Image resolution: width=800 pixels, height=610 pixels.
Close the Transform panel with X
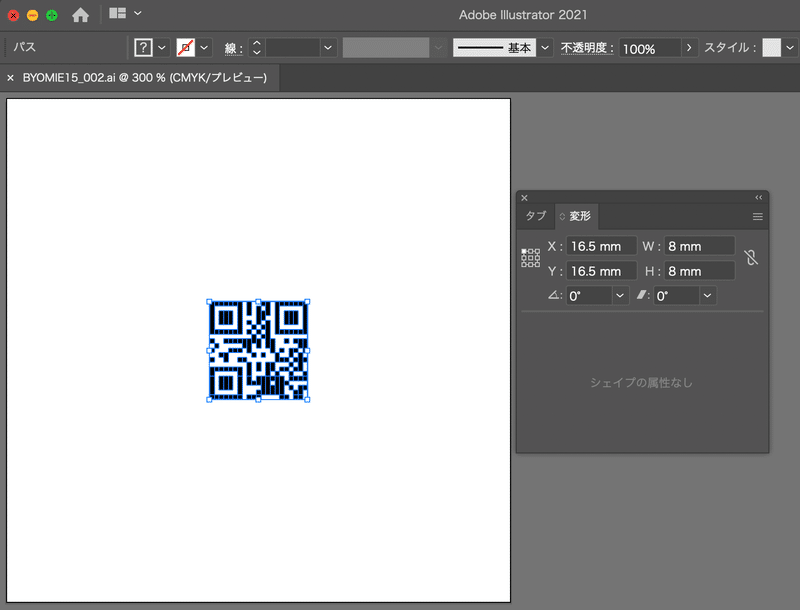tap(524, 198)
